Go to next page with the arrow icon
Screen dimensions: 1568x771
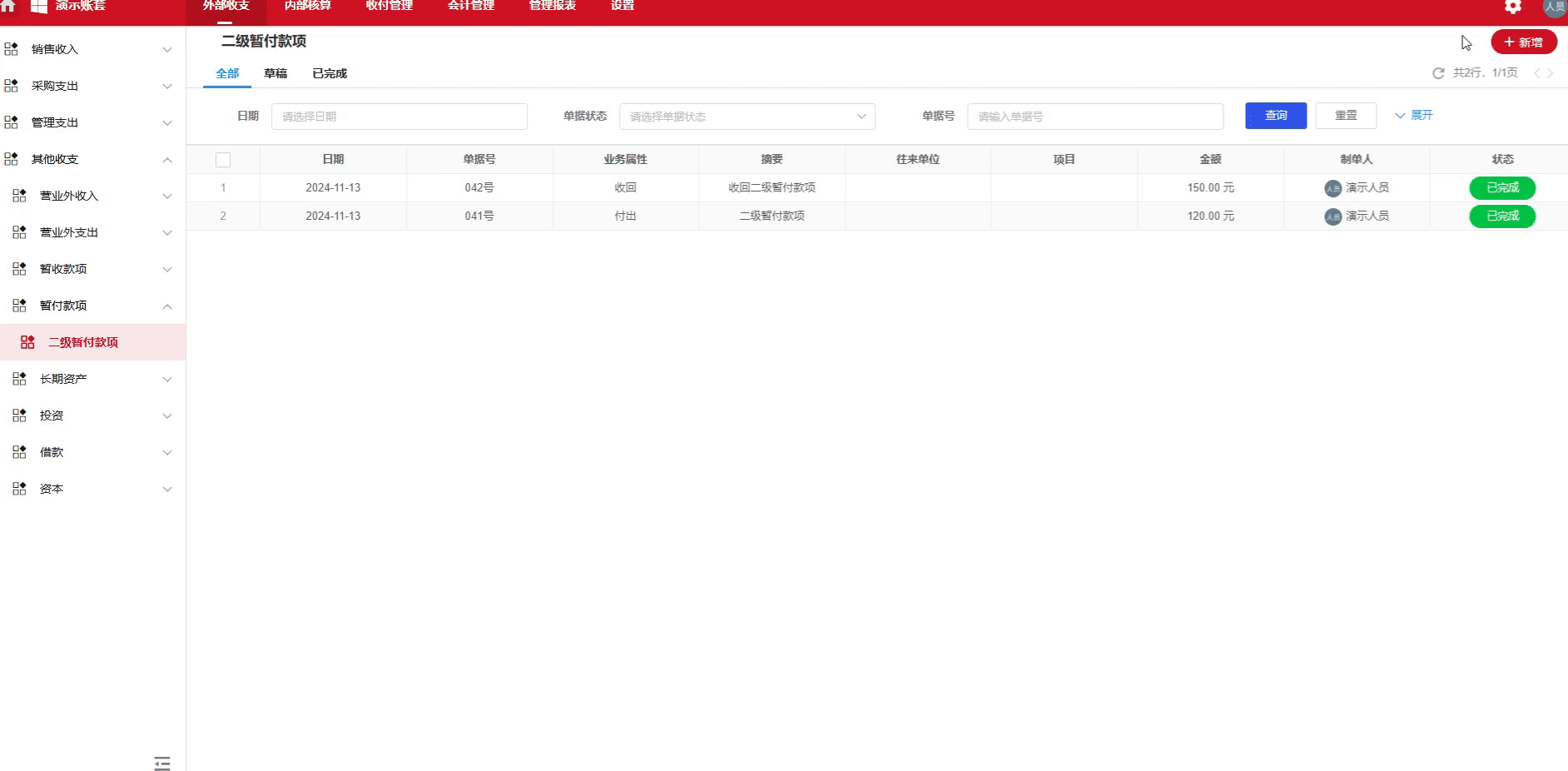click(1551, 73)
